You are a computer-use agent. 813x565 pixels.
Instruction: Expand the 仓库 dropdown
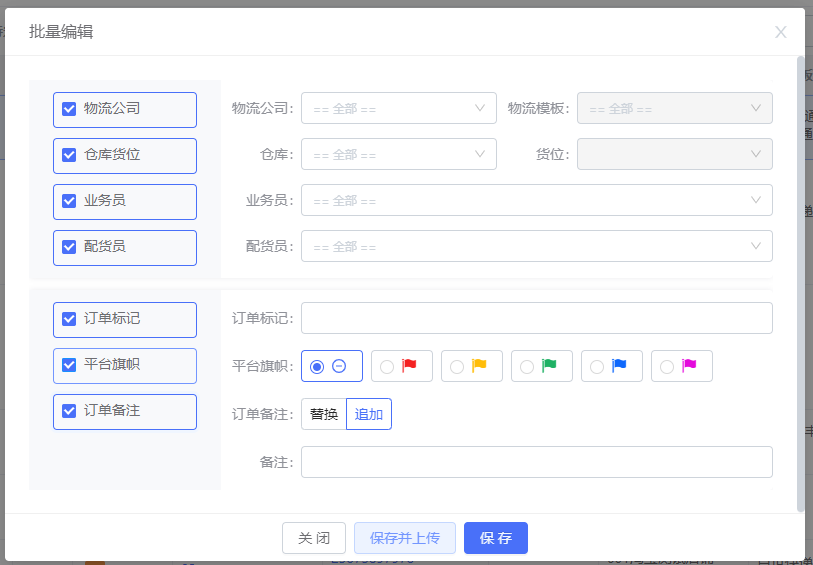(x=399, y=154)
